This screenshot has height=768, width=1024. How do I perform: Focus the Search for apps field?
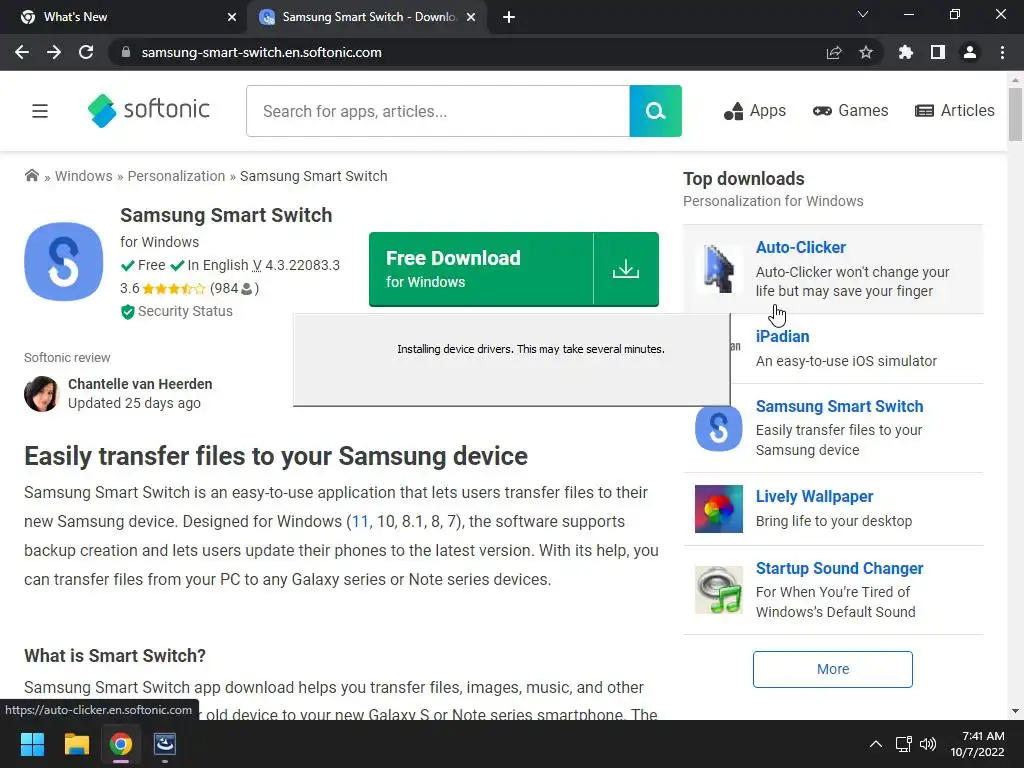[438, 111]
